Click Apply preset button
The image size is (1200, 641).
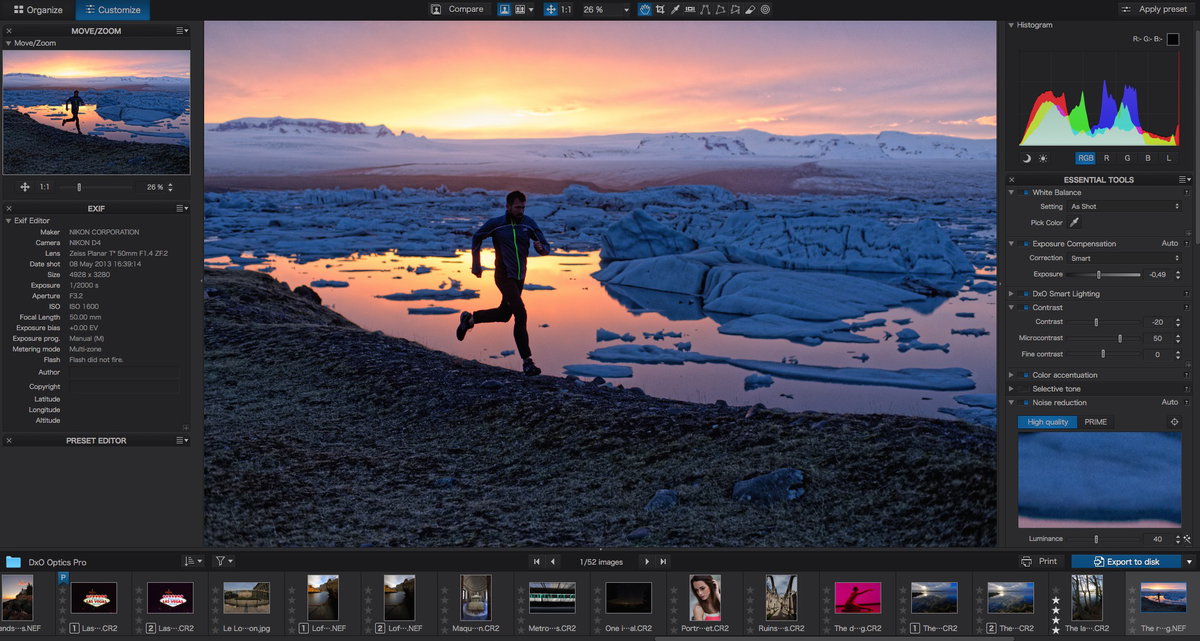click(1156, 9)
